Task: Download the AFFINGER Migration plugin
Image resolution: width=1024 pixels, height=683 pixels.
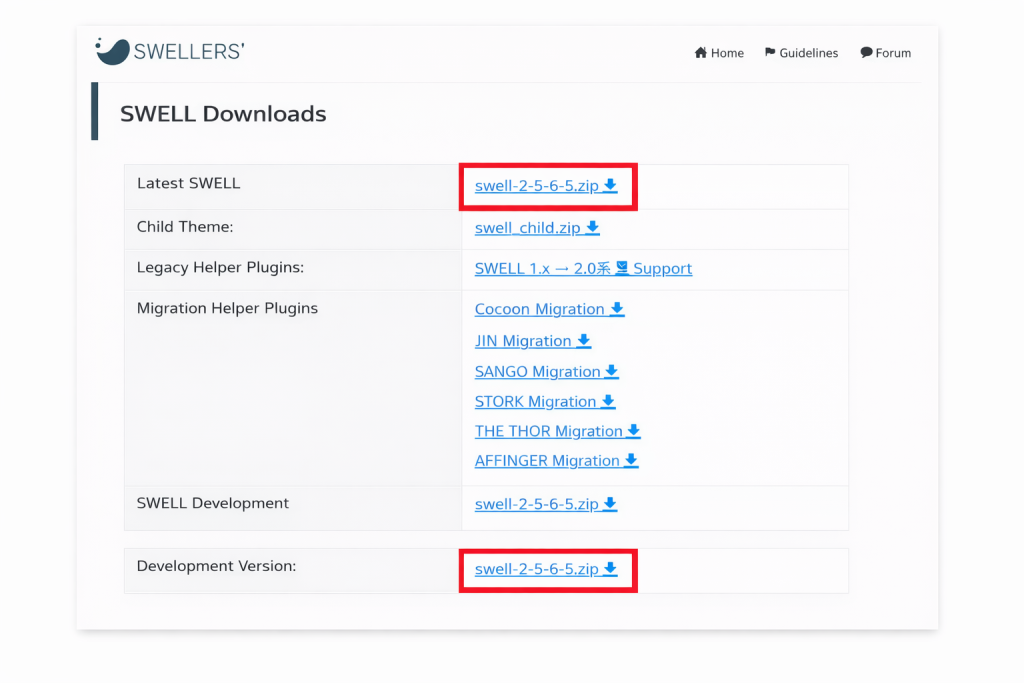Action: pos(547,461)
